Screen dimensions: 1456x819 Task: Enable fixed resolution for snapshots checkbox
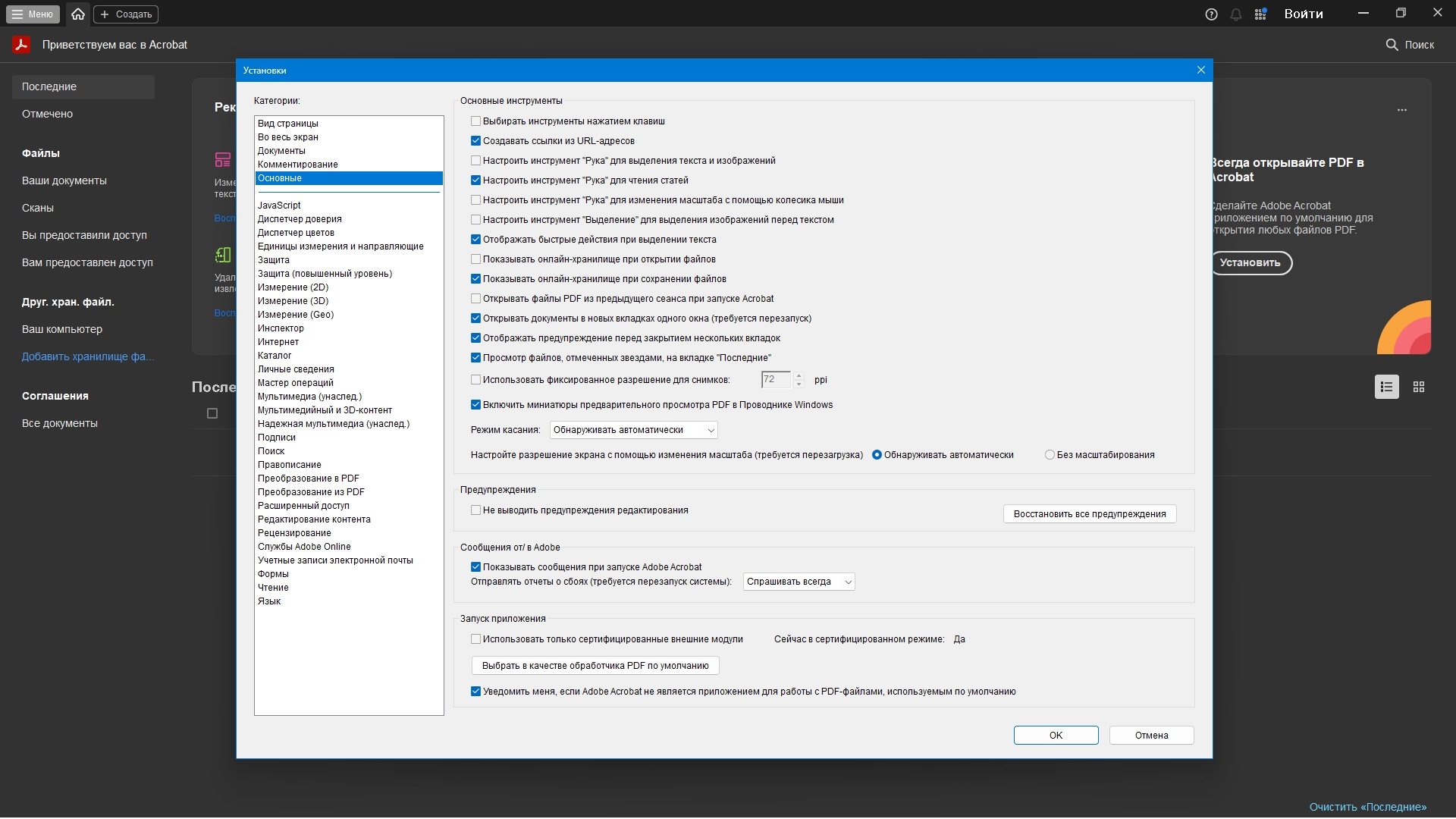pos(475,380)
